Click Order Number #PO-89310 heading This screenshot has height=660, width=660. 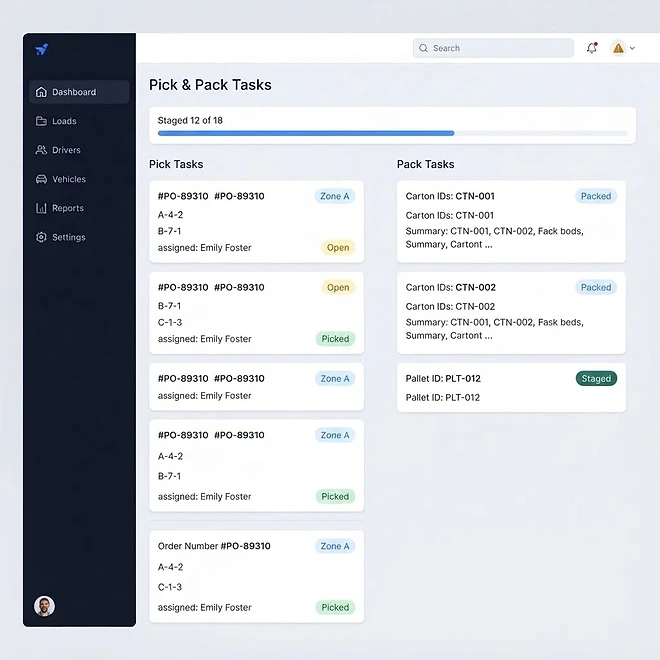pyautogui.click(x=214, y=546)
